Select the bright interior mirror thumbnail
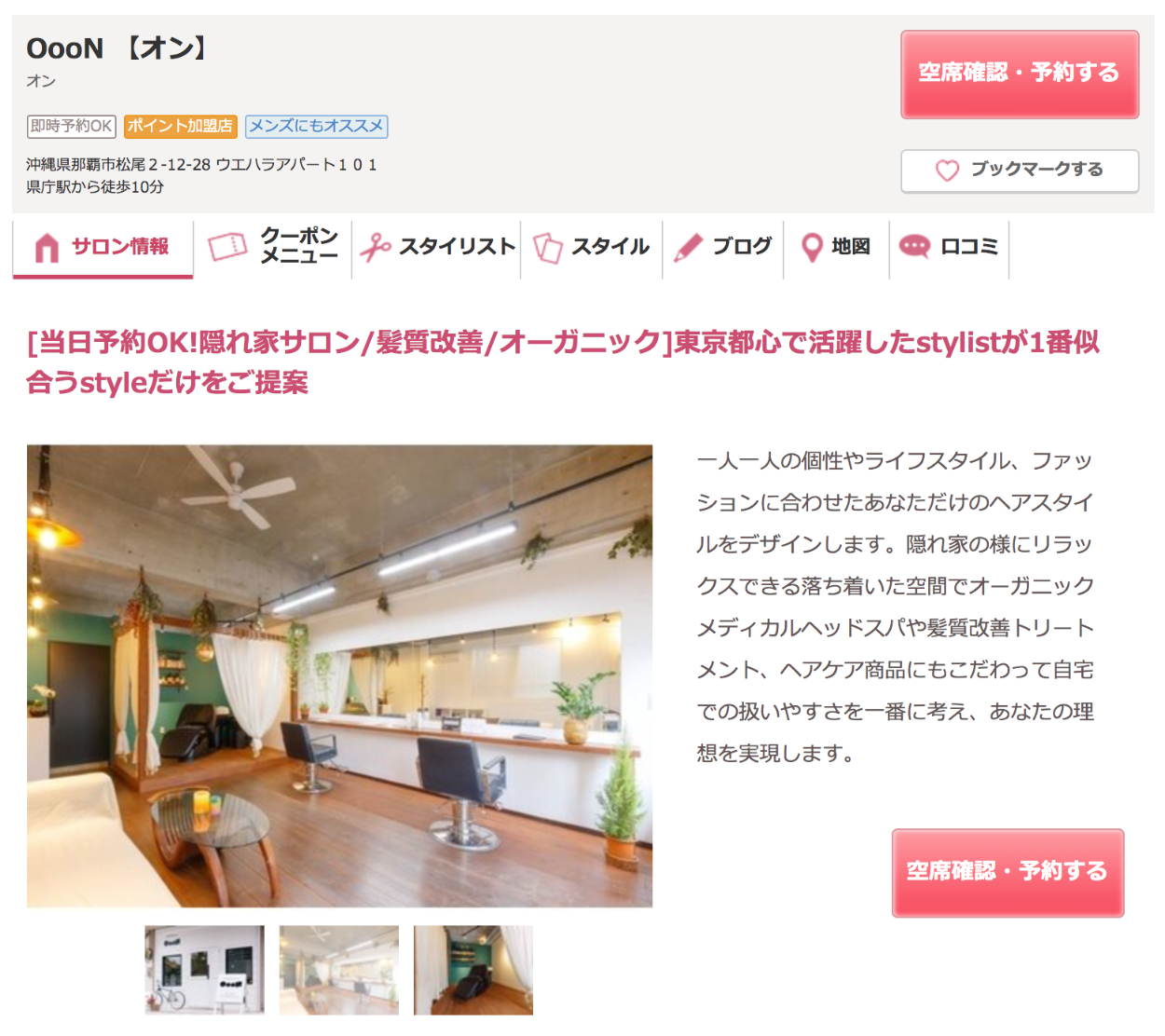The image size is (1165, 1036). pyautogui.click(x=339, y=970)
